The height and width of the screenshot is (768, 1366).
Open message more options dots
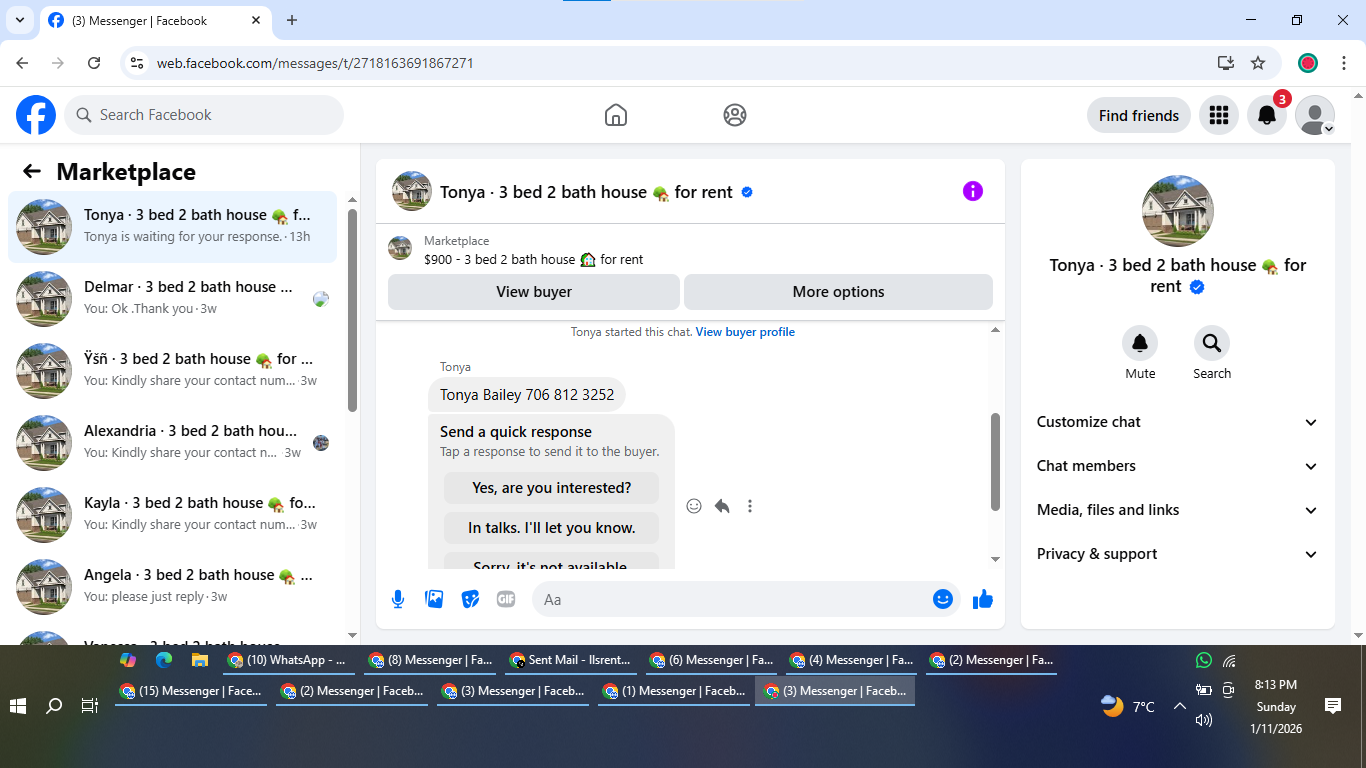[750, 506]
